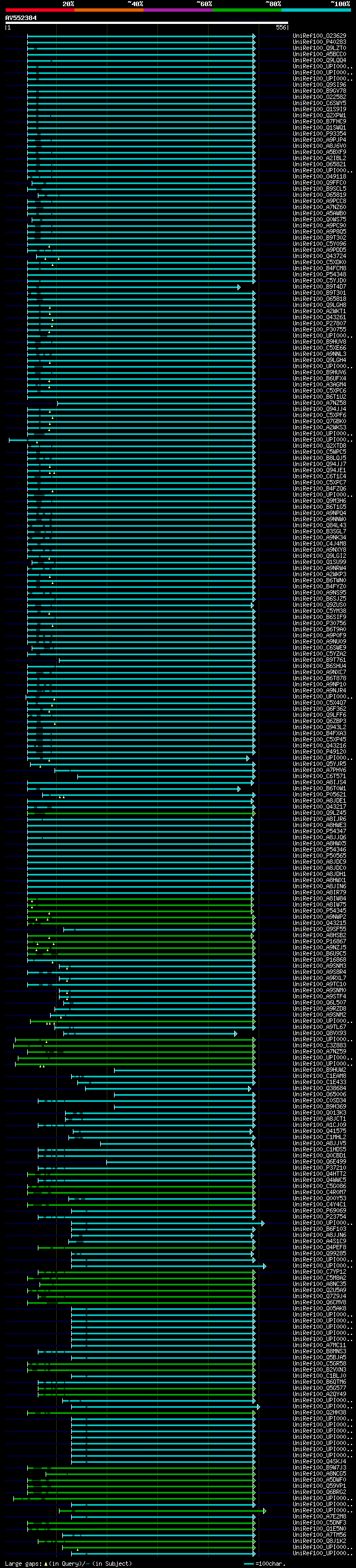Select hit label UniRef100_P16868
The height and width of the screenshot is (1568, 356).
[x=319, y=960]
